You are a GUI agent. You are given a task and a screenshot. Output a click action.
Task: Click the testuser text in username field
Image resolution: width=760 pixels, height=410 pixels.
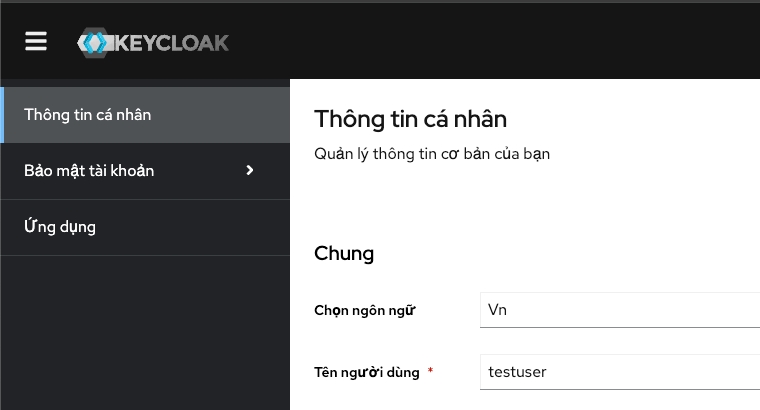coord(518,372)
